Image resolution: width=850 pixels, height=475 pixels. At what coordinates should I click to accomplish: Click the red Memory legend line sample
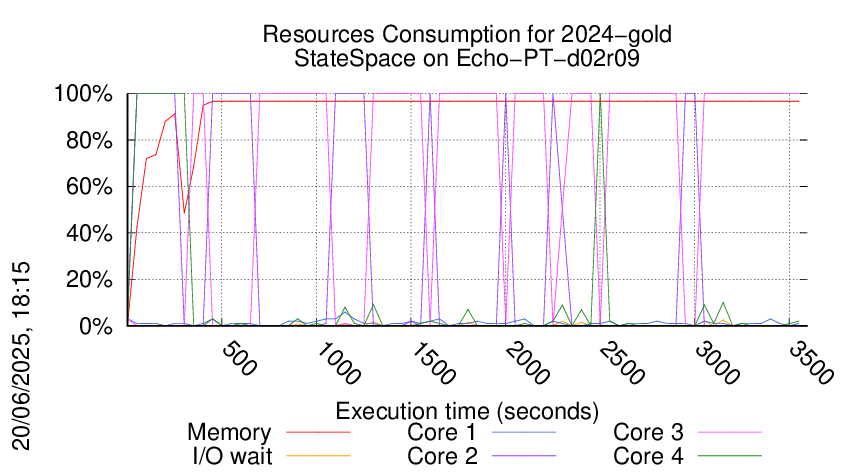(318, 432)
